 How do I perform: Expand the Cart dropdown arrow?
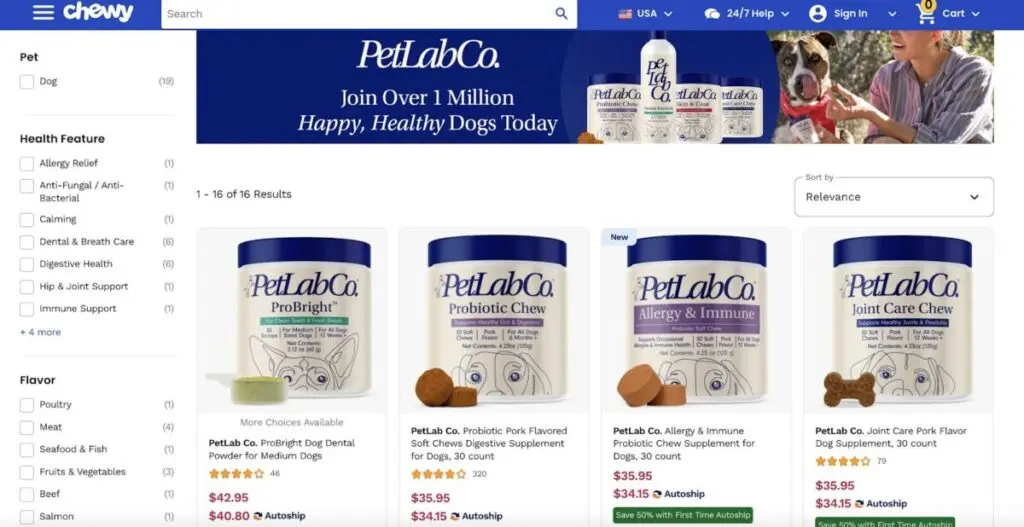(975, 14)
